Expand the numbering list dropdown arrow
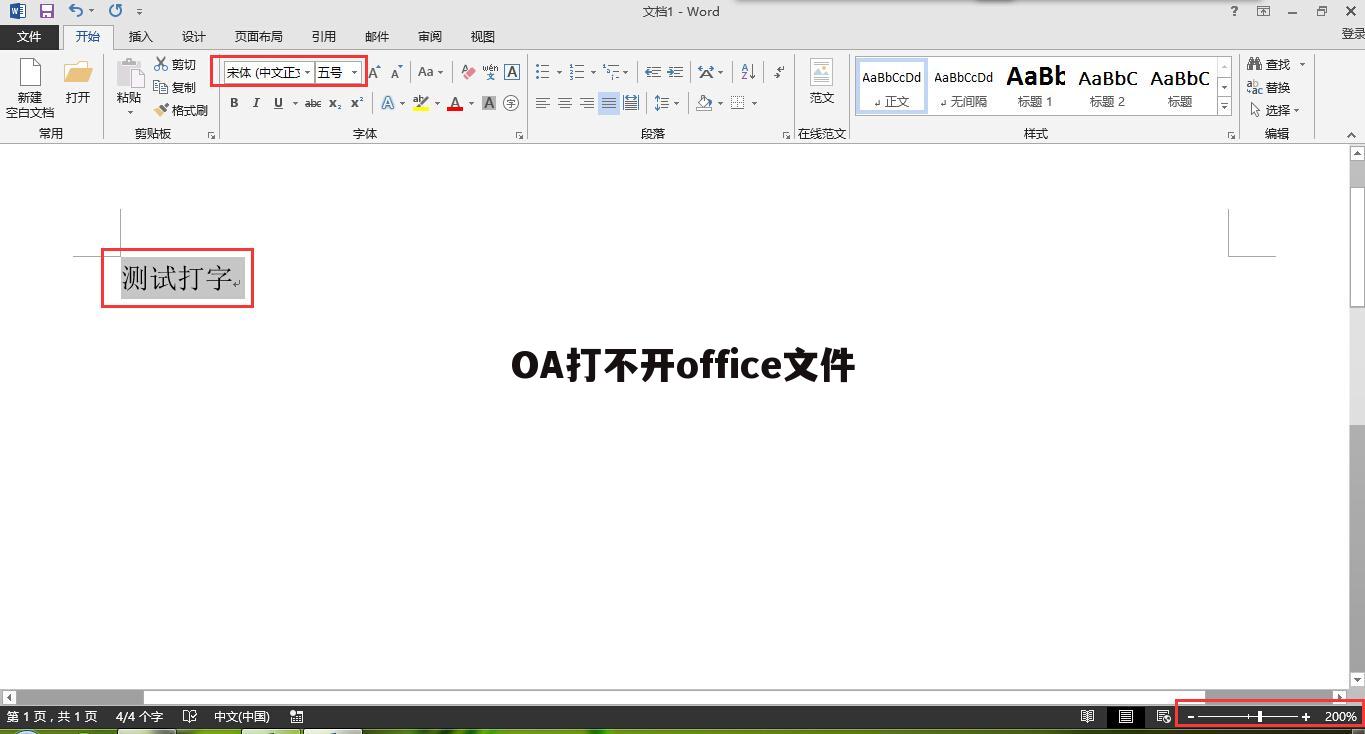Viewport: 1365px width, 734px height. pyautogui.click(x=593, y=72)
